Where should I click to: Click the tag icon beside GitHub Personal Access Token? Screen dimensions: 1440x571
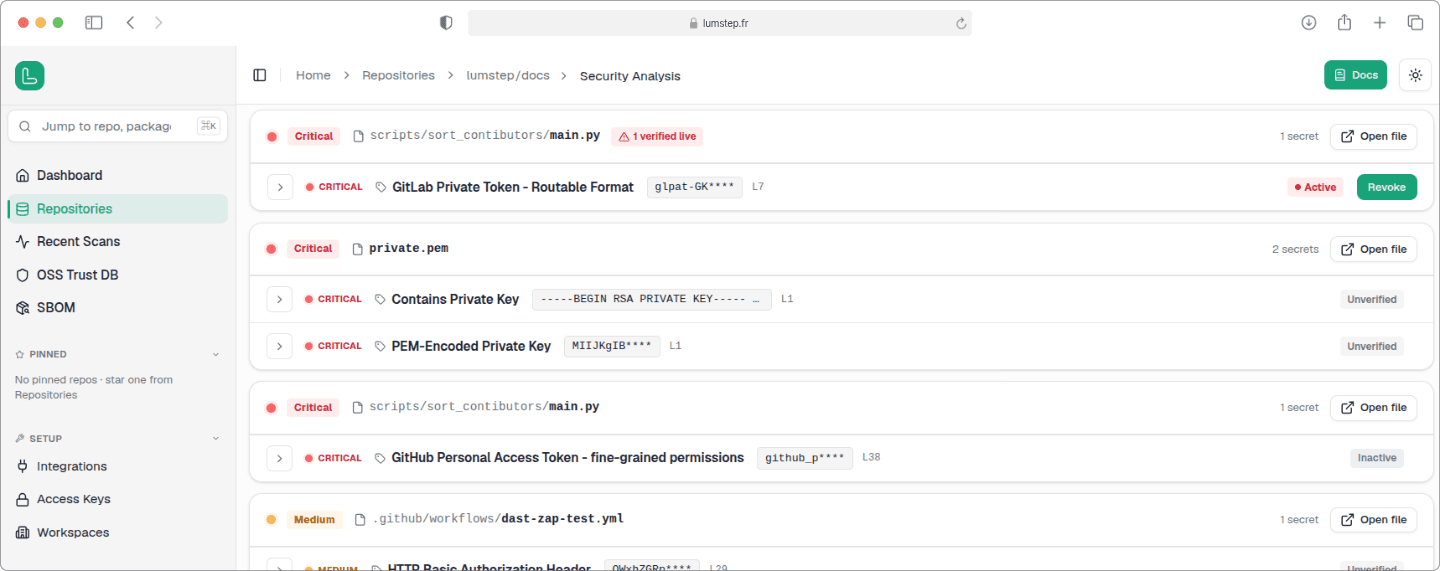click(380, 458)
